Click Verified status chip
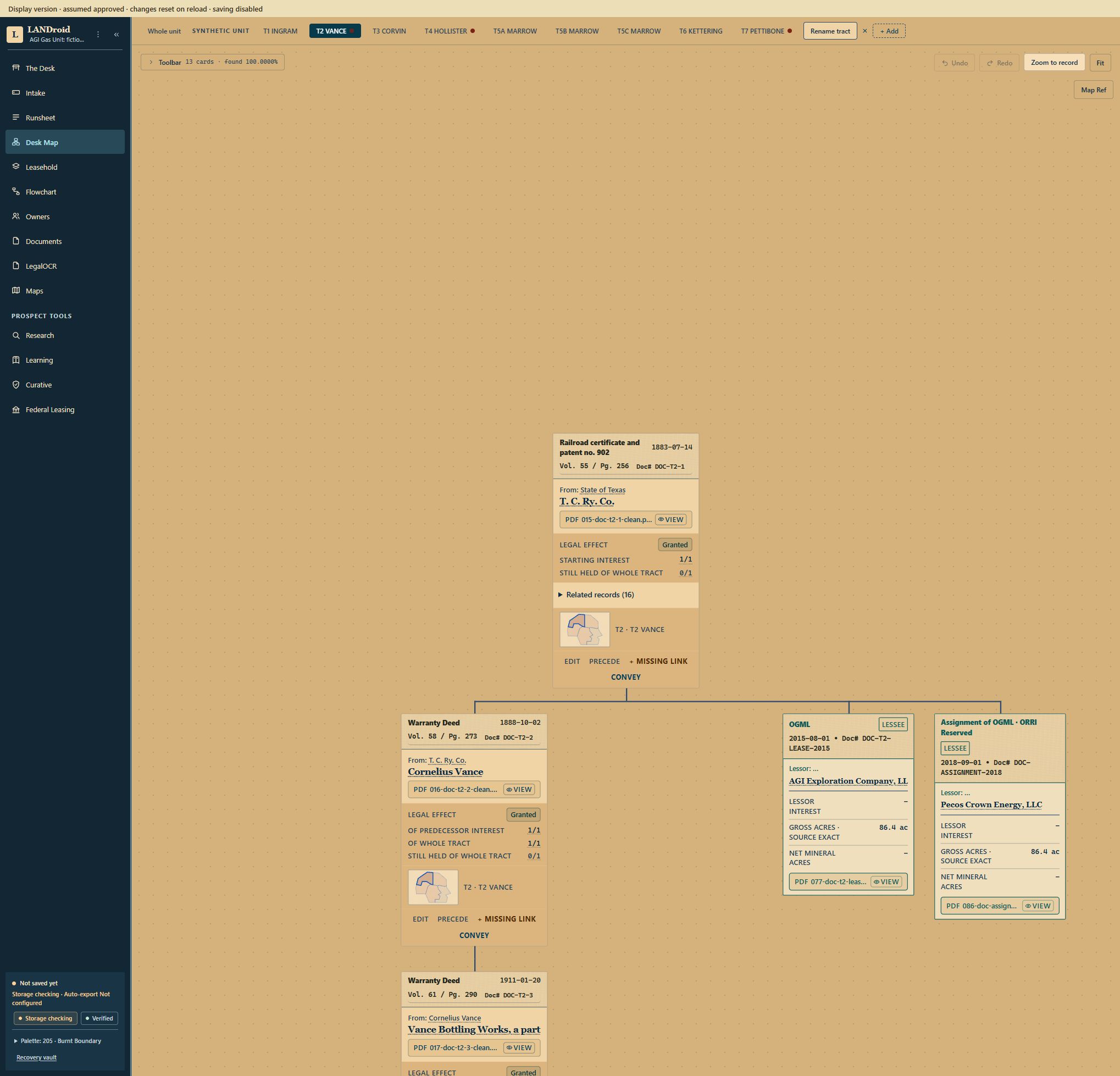Viewport: 1120px width, 1076px height. pyautogui.click(x=99, y=1018)
